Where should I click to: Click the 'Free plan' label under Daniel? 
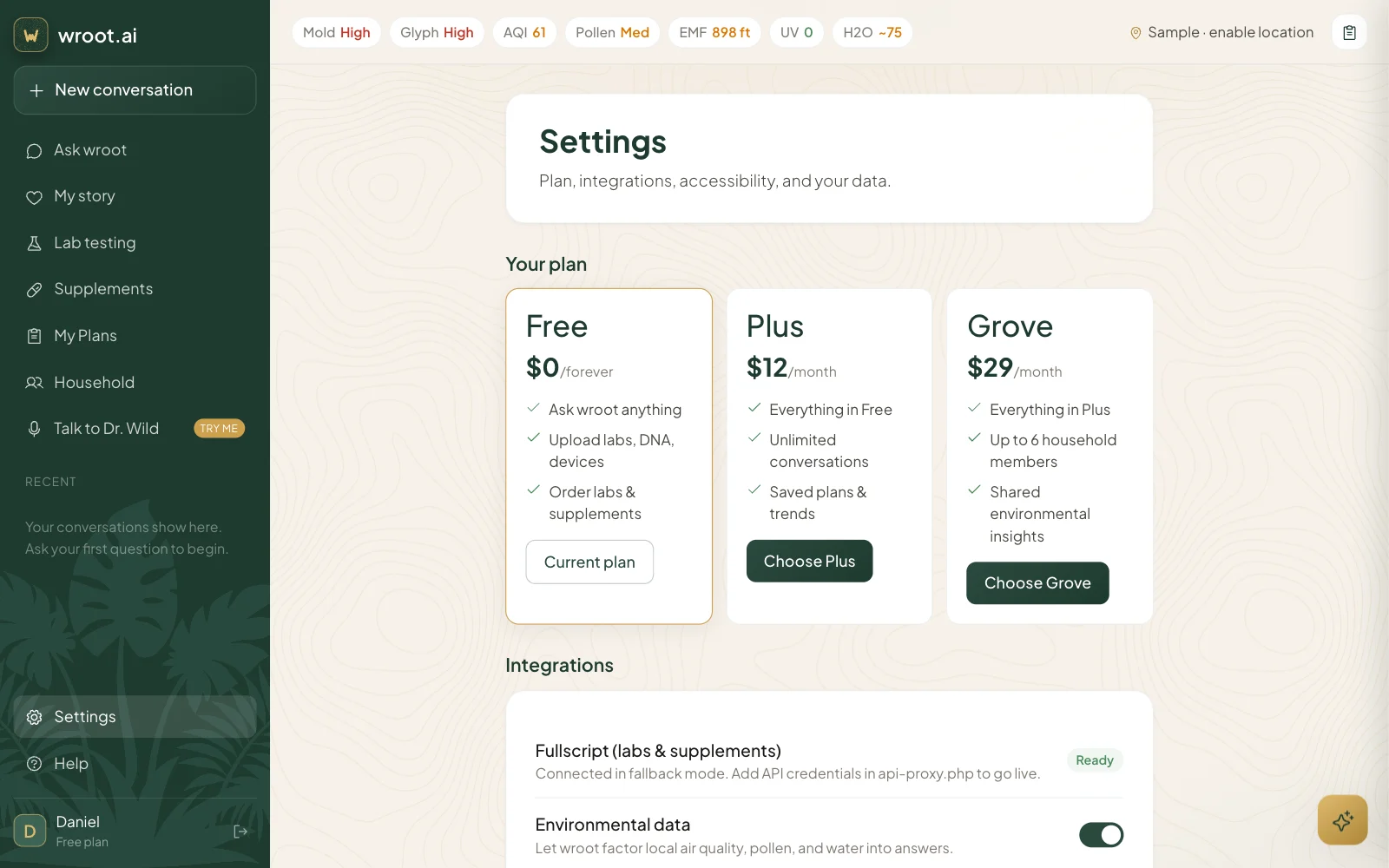click(82, 842)
